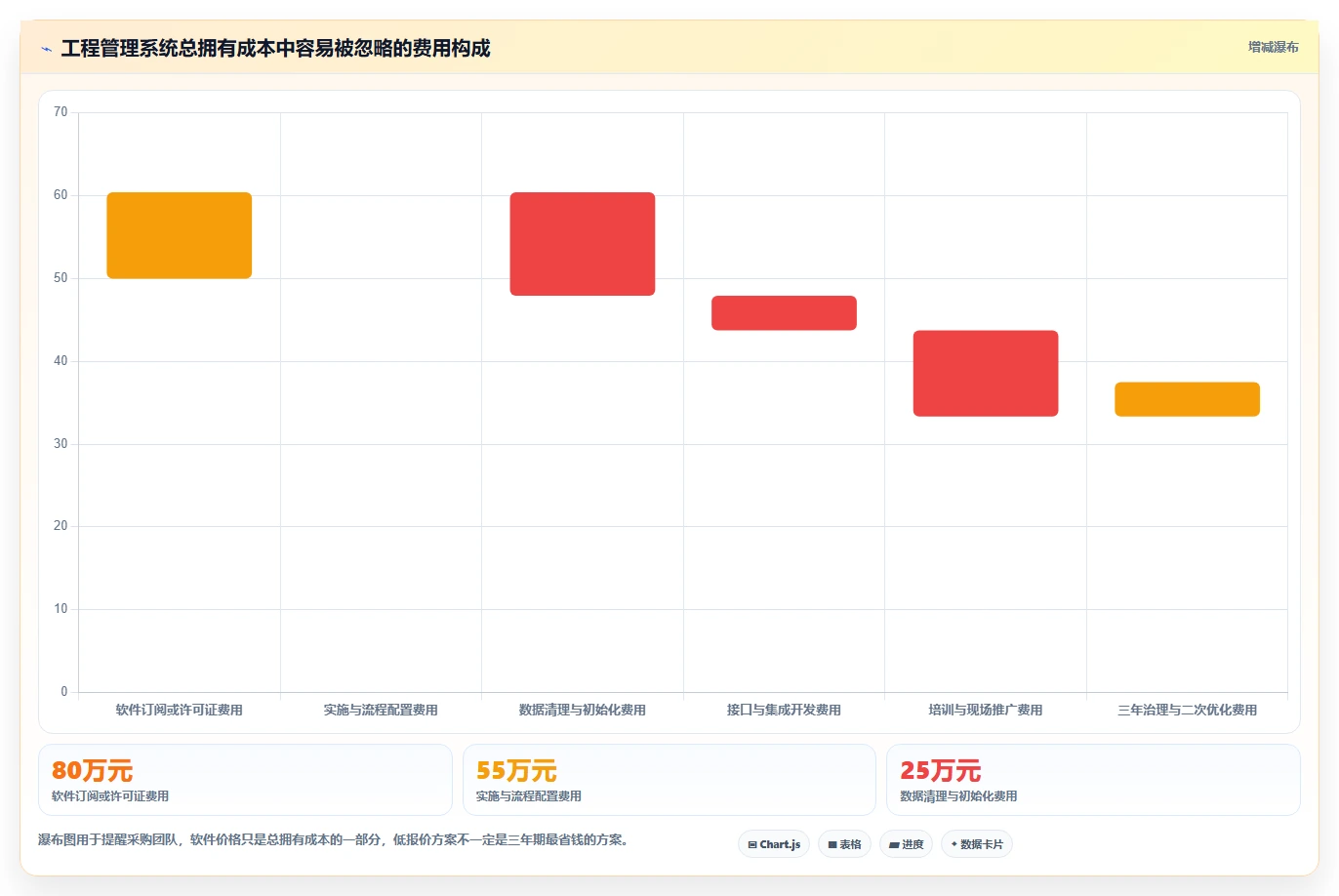Click the y-axis value 30
The height and width of the screenshot is (896, 1339).
61,444
